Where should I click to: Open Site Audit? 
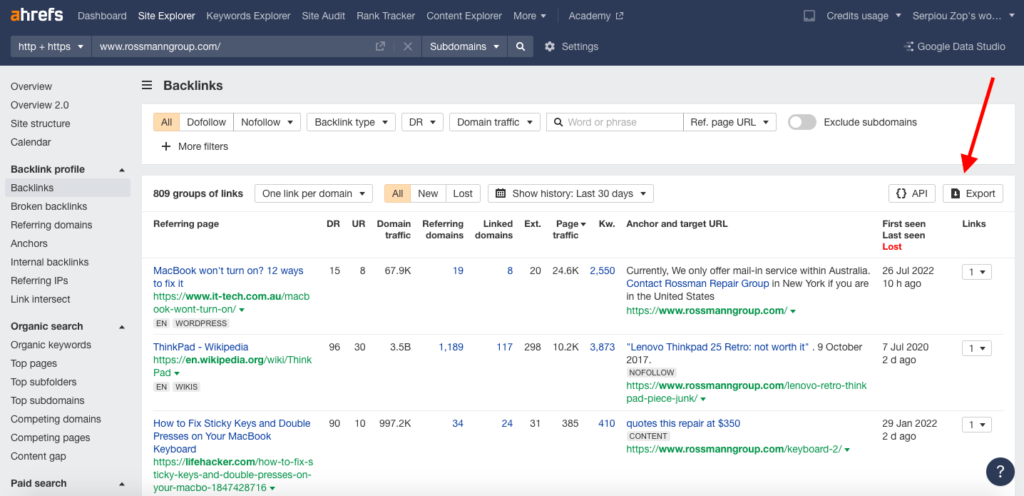(323, 16)
